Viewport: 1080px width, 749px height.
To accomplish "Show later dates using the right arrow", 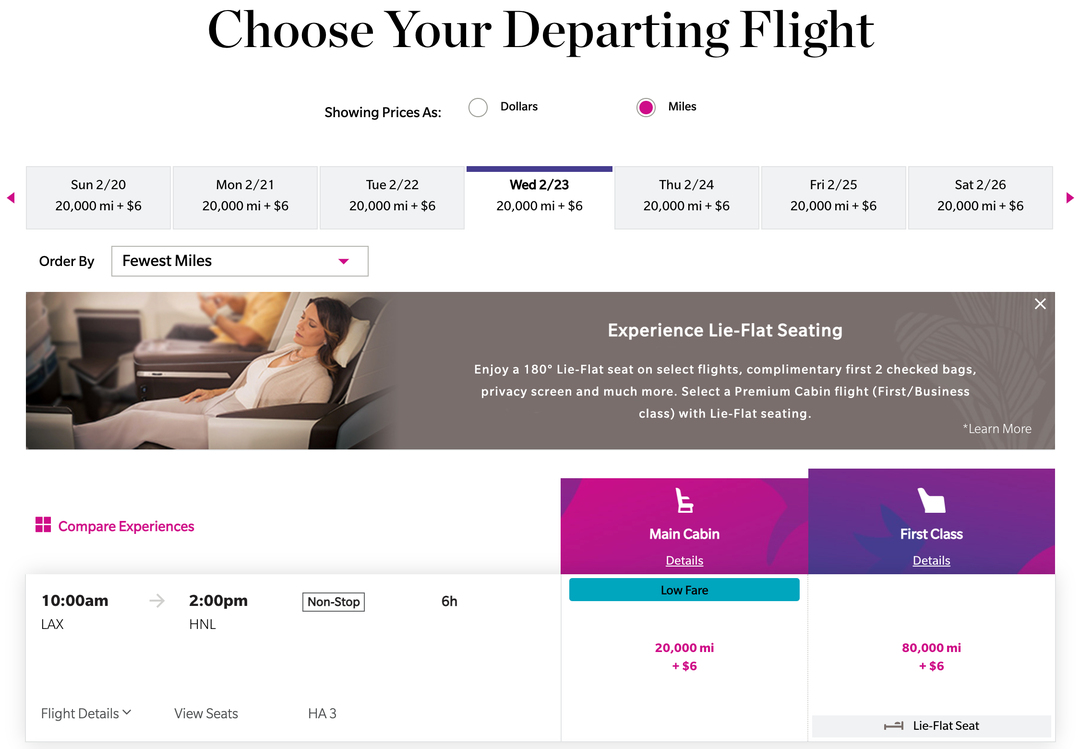I will [x=1069, y=198].
